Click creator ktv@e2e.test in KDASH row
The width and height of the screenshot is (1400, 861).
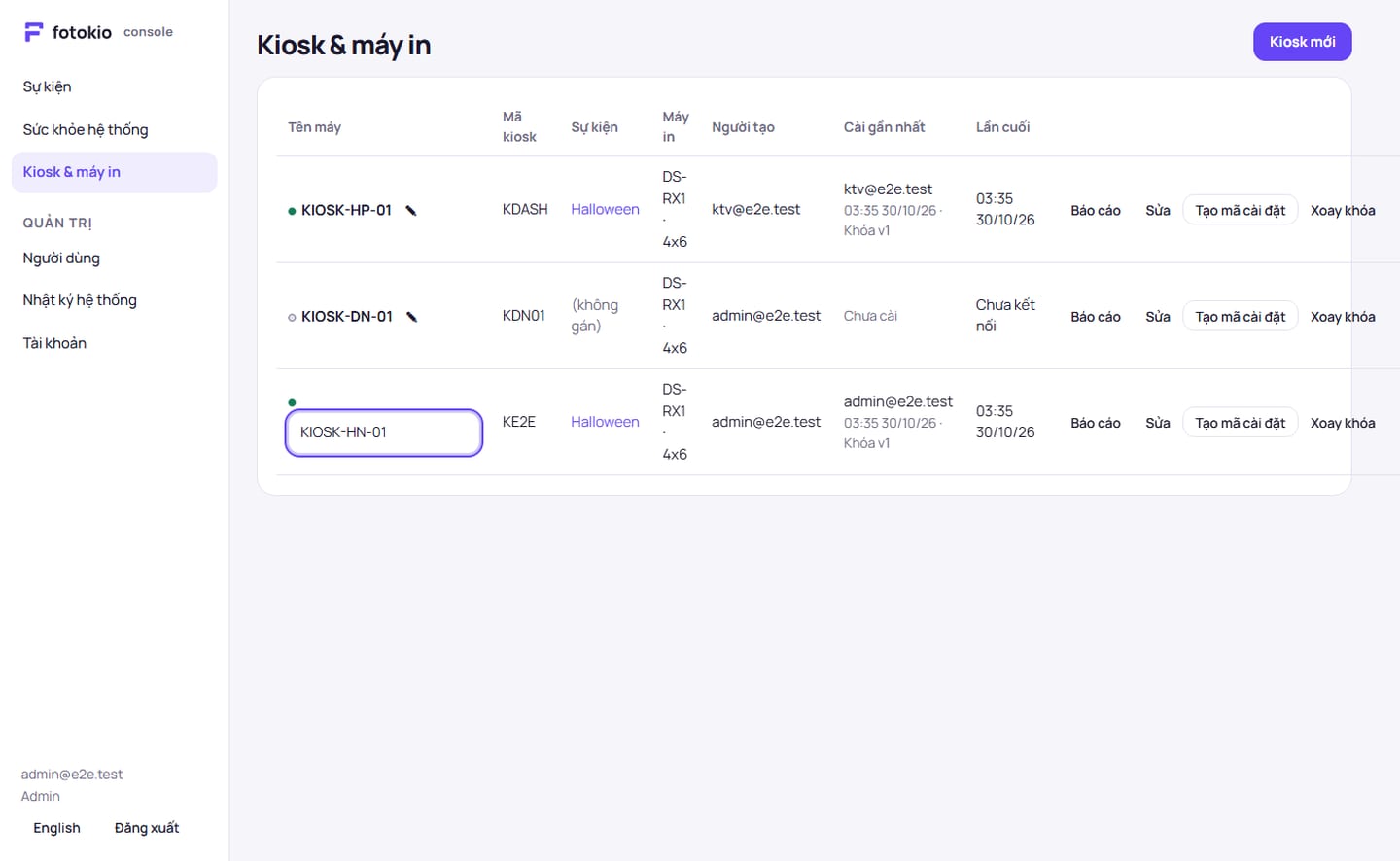755,209
